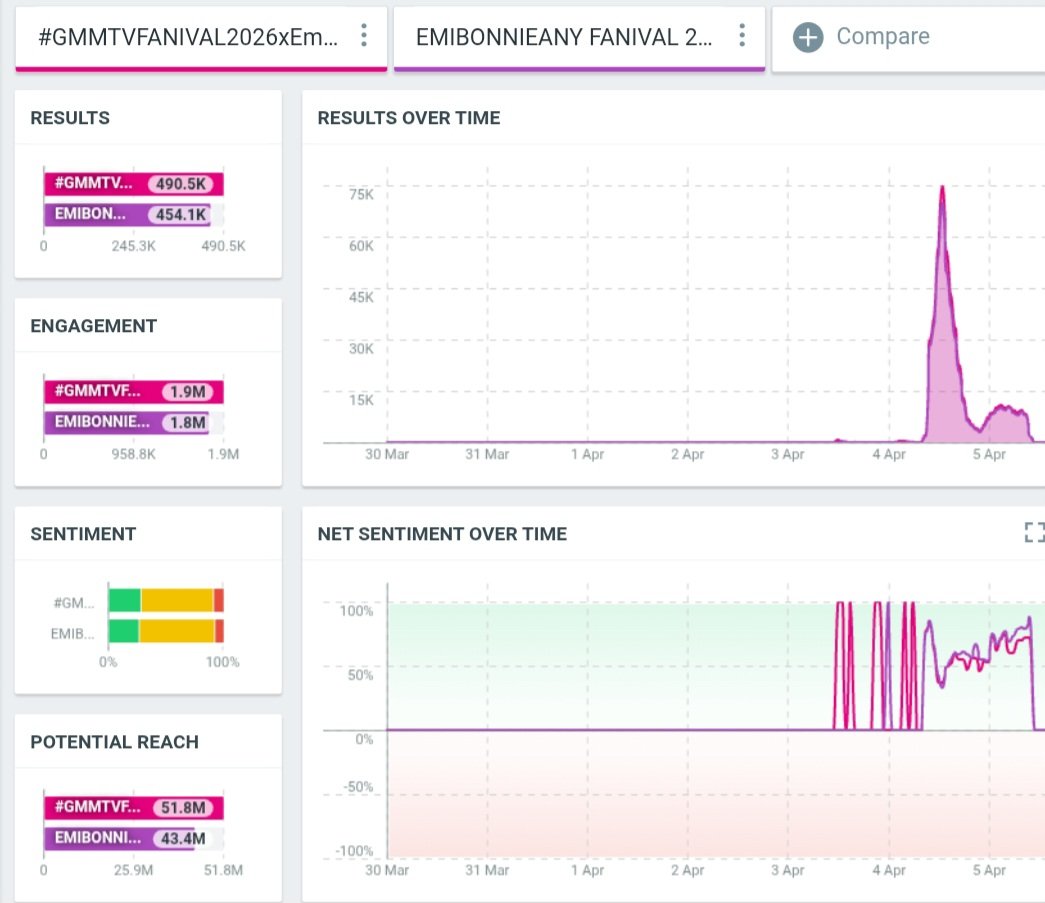Viewport: 1045px width, 903px height.
Task: Select the EMIBONNIEANY FANIVAL 2... query tab
Action: coord(579,37)
